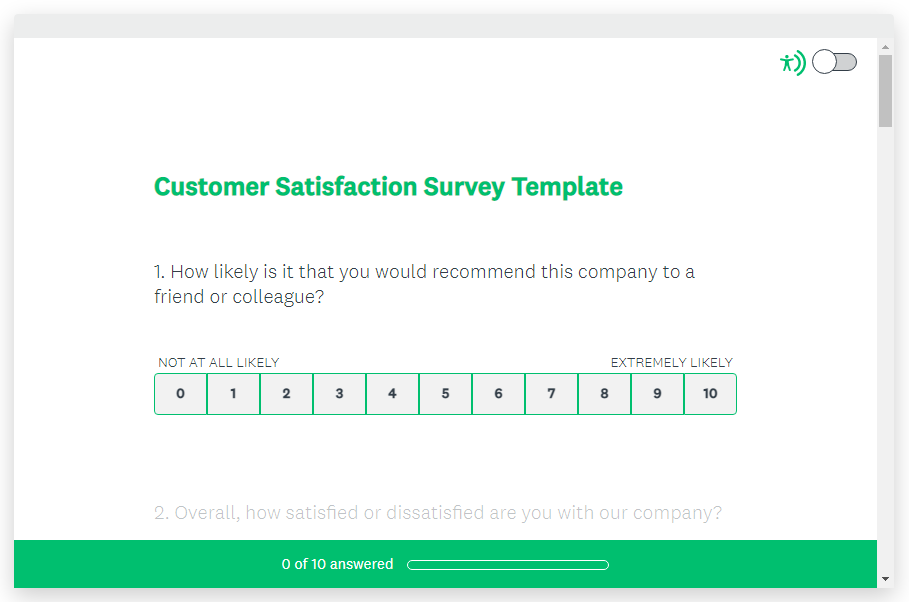This screenshot has height=602, width=909.
Task: Toggle the accessibility switch on
Action: tap(834, 61)
